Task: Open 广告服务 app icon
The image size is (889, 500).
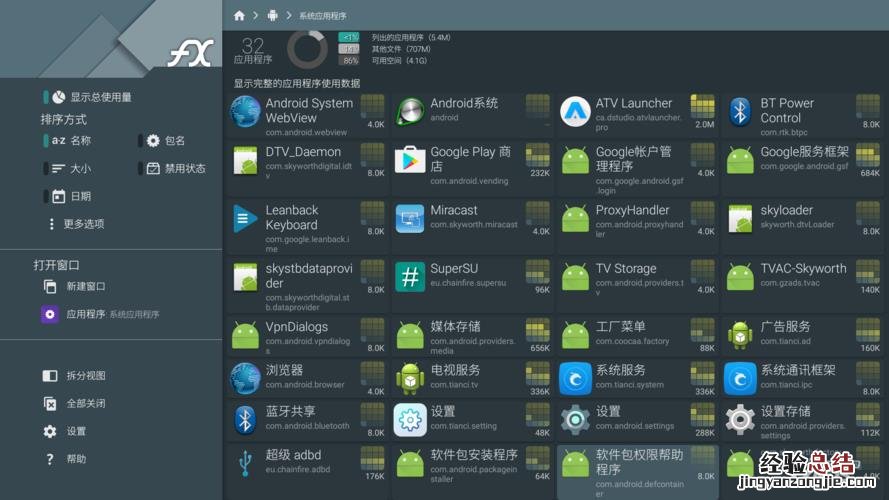Action: (x=740, y=336)
